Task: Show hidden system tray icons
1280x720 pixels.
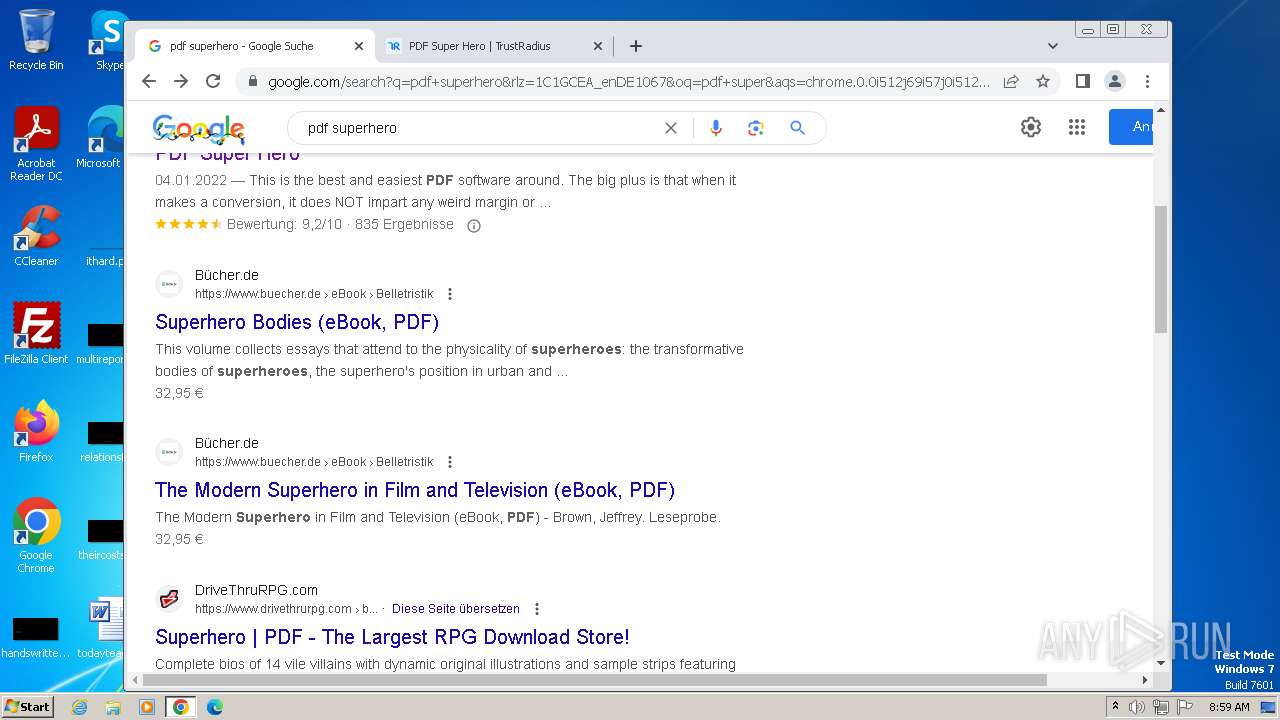Action: click(x=1115, y=707)
